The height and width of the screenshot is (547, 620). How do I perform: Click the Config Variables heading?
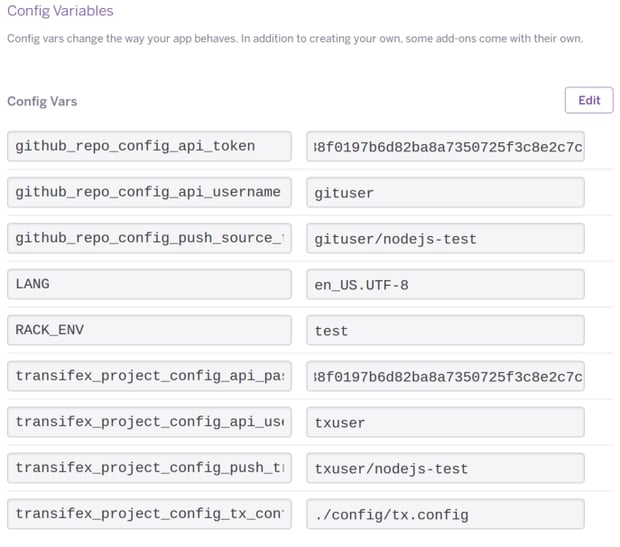click(60, 11)
